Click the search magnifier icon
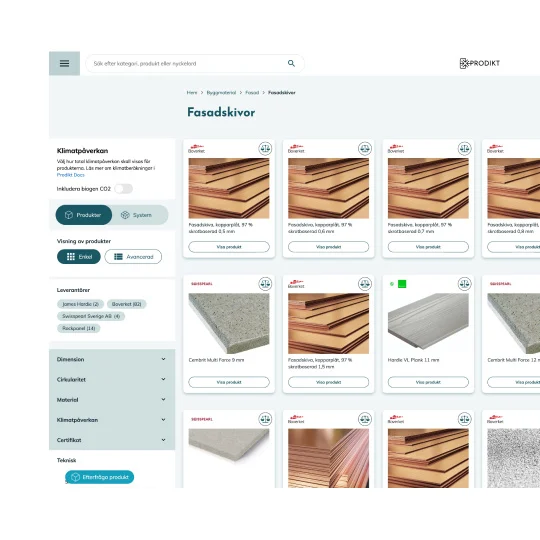Viewport: 540px width, 540px height. tap(291, 63)
